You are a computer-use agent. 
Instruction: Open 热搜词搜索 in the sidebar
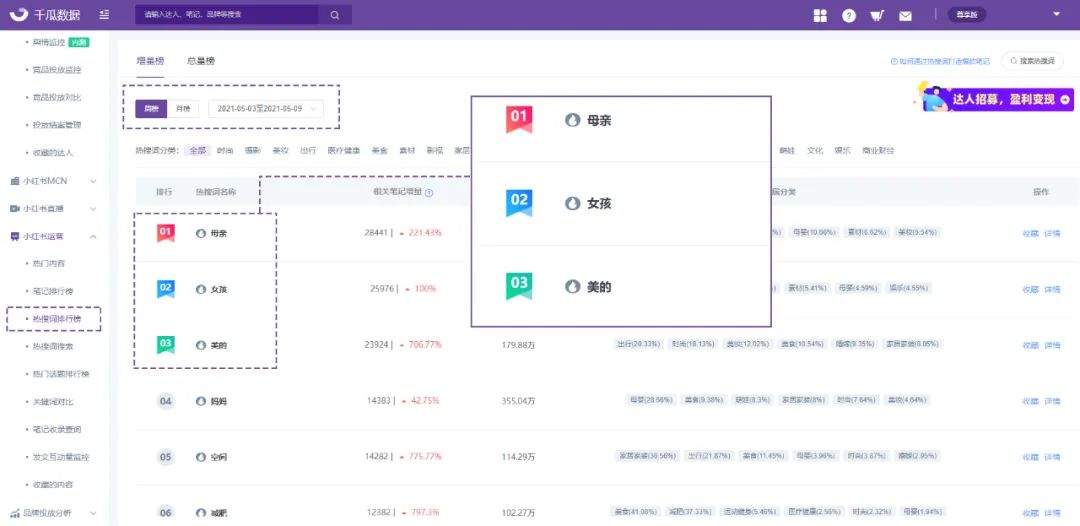pos(52,346)
